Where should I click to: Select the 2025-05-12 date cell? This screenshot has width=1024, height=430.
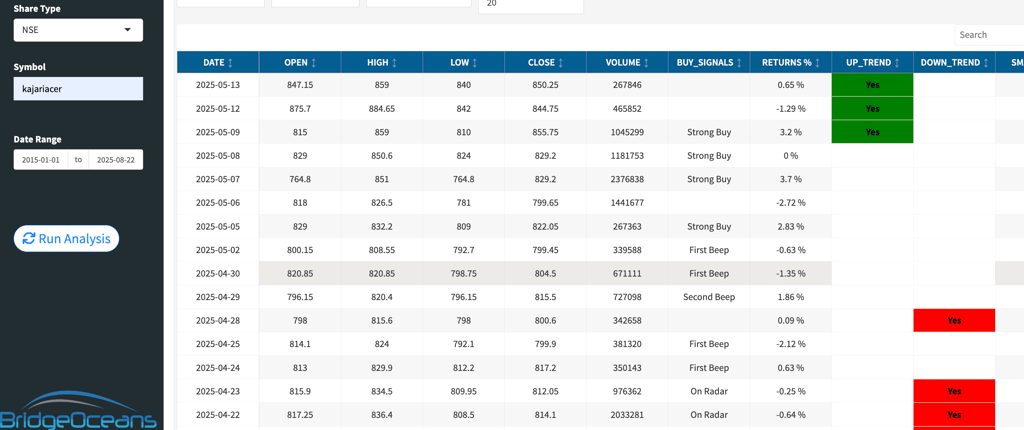tap(218, 108)
